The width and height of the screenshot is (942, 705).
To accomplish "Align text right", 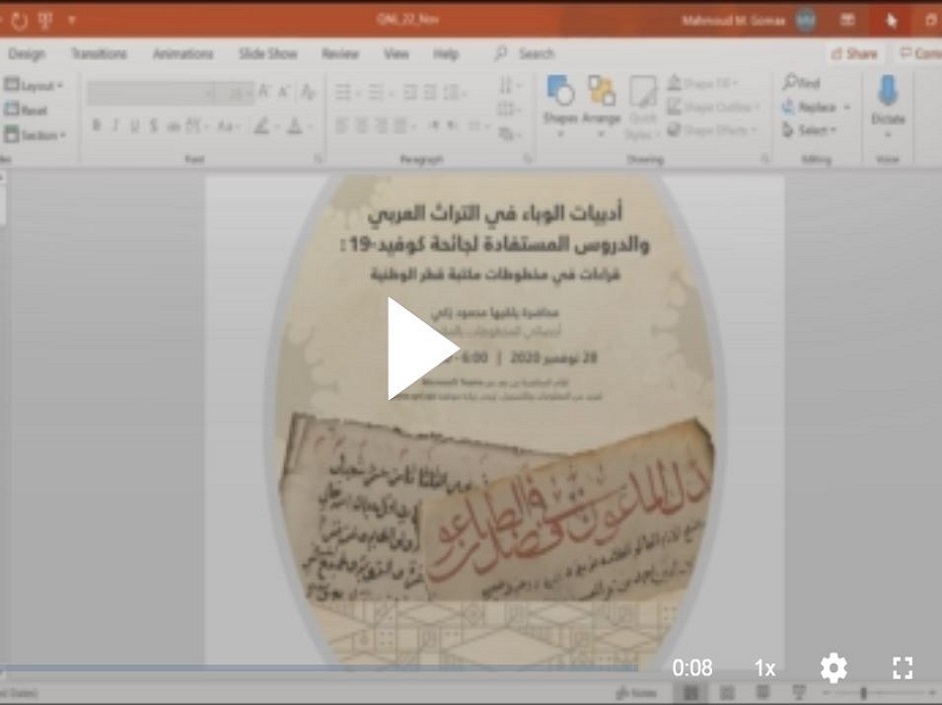I will [381, 126].
